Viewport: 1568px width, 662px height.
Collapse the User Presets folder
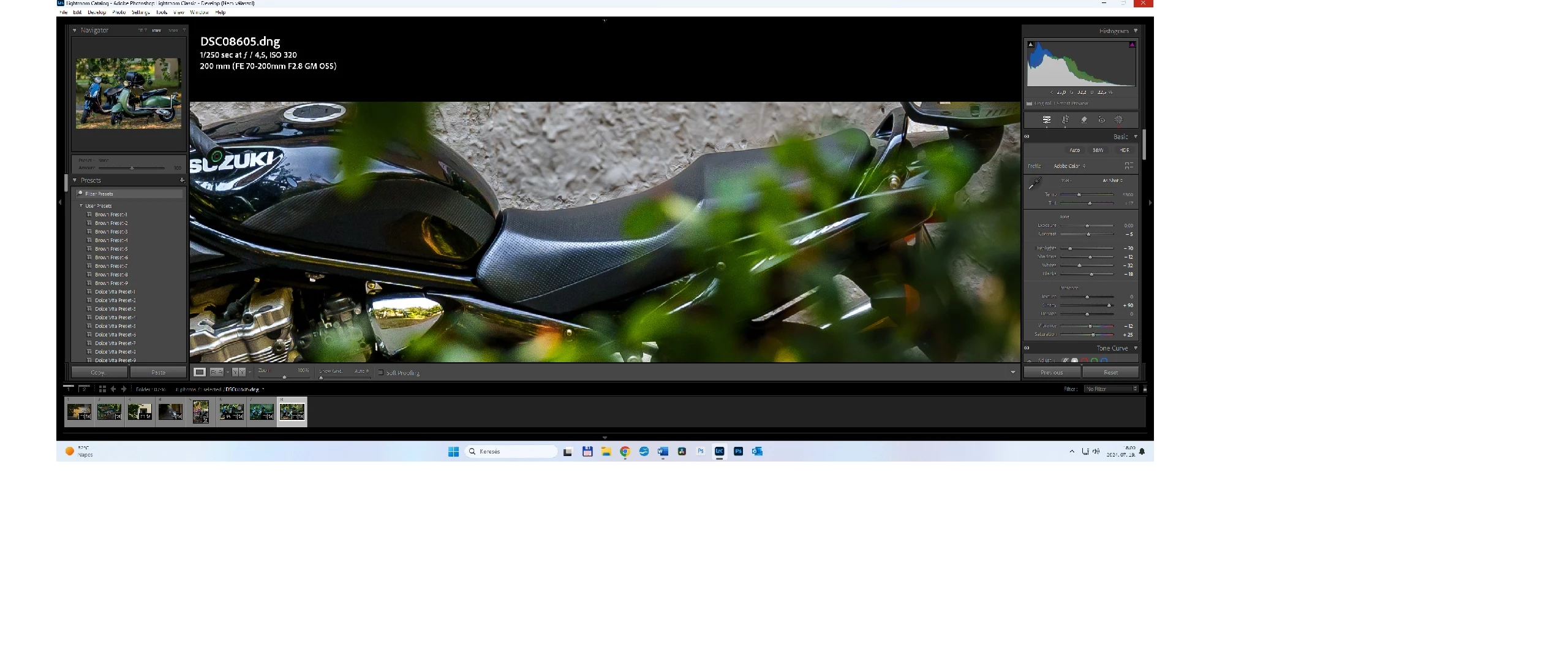(81, 206)
